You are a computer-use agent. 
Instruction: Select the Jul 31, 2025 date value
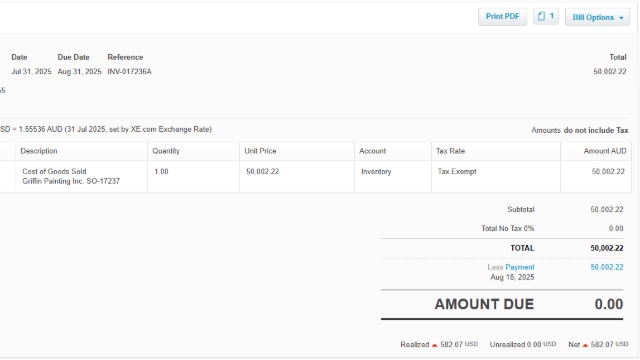coord(31,71)
